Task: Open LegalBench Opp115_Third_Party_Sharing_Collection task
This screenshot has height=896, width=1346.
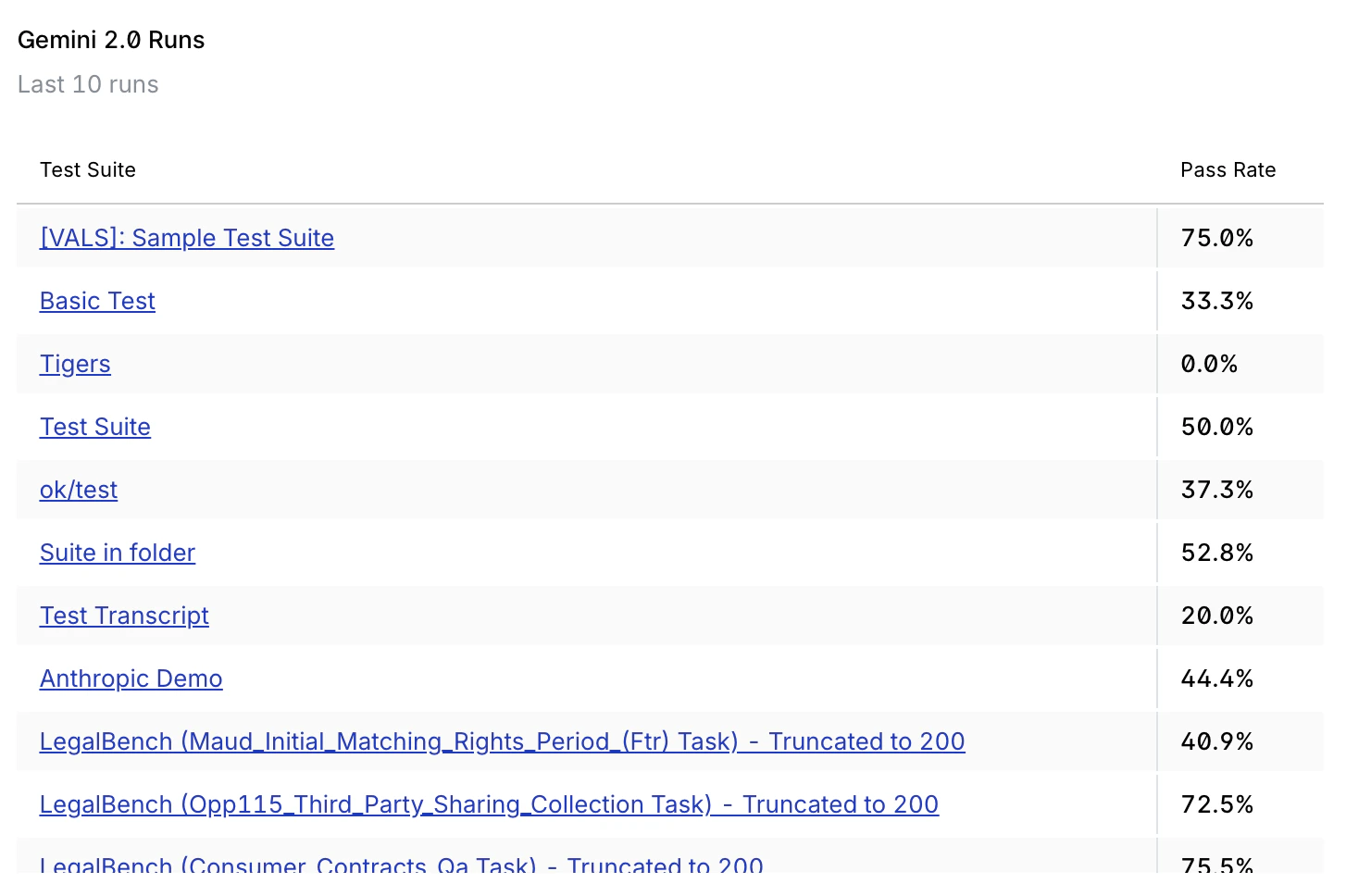Action: pos(489,804)
